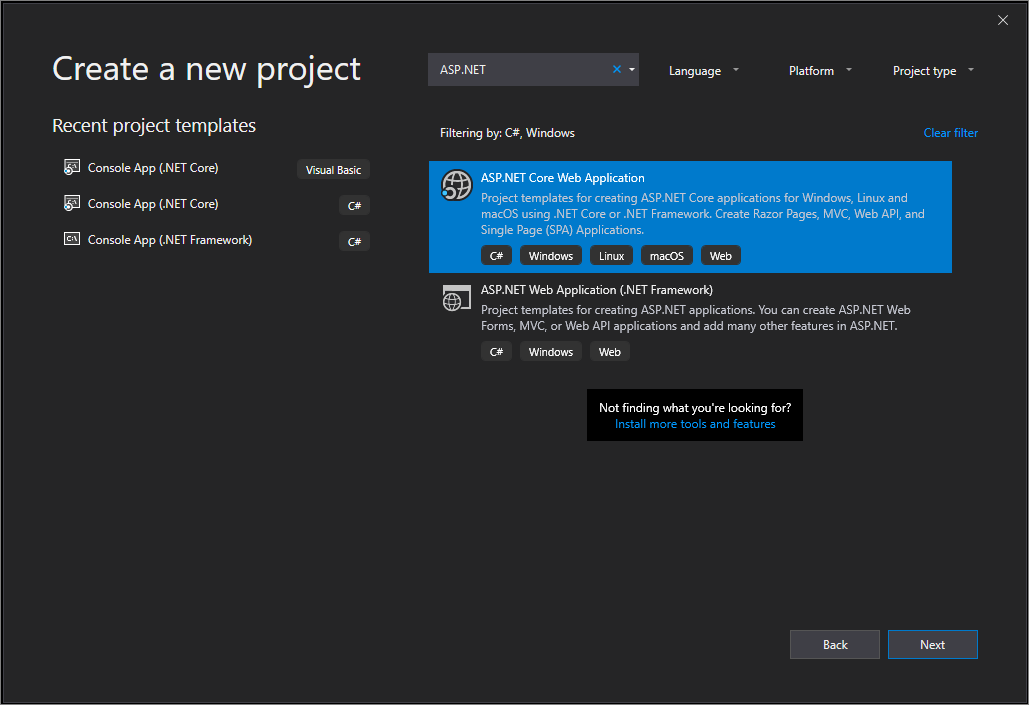Click the Console App (.NET Framework) icon
Image resolution: width=1029 pixels, height=705 pixels.
pos(71,240)
